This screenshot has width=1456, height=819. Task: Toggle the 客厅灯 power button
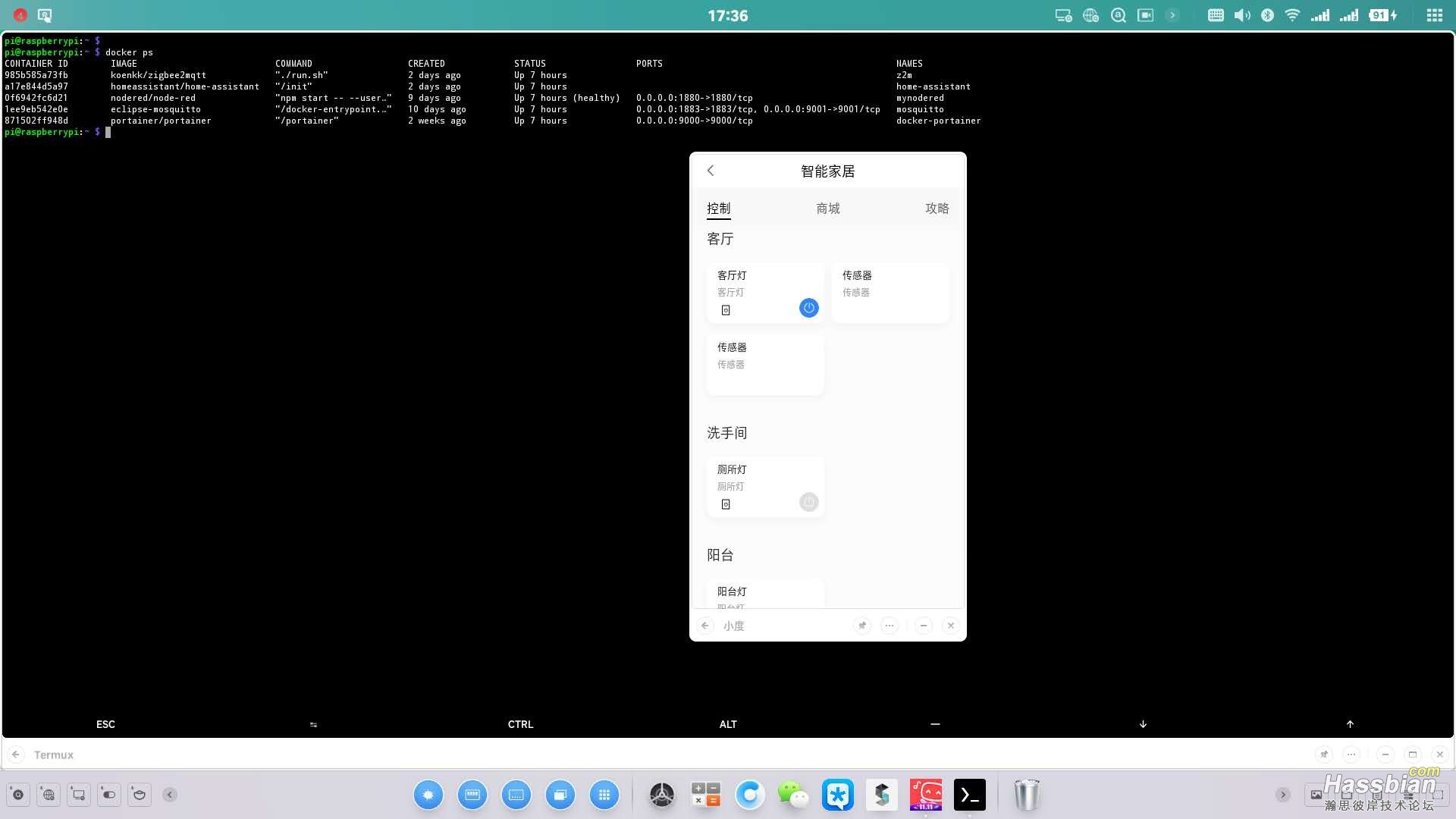tap(809, 308)
